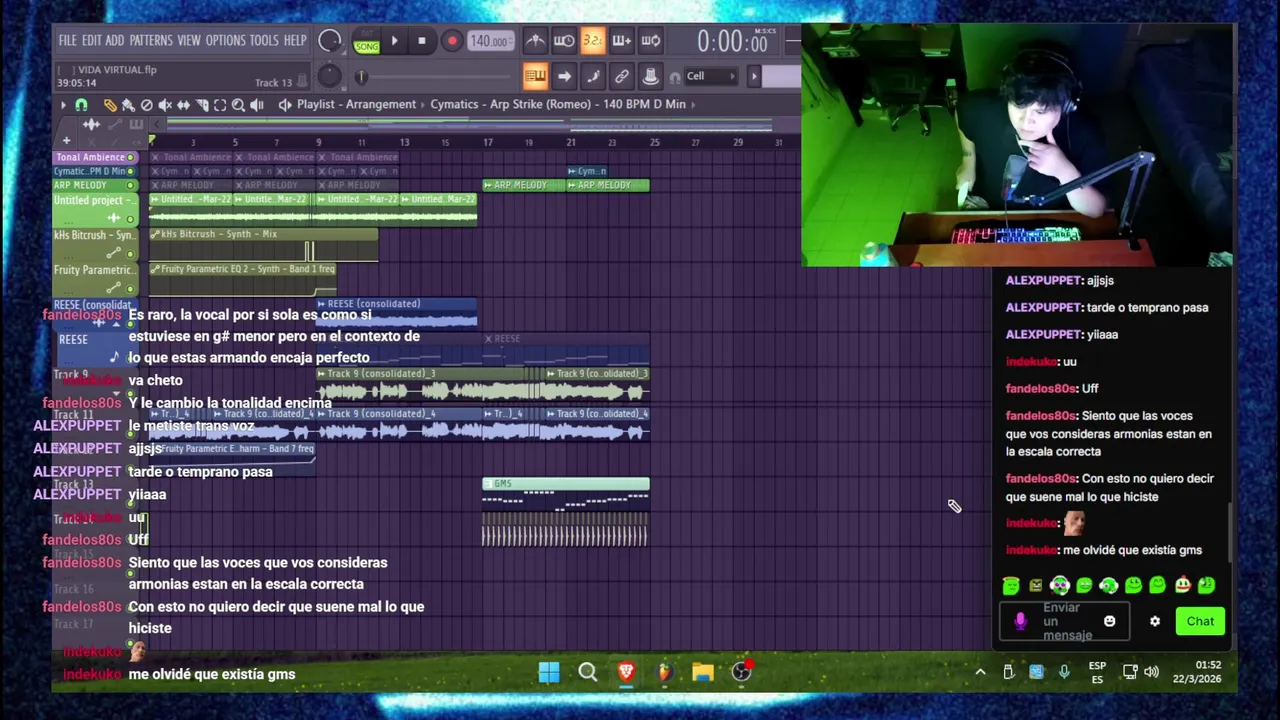Click the Chat button
The height and width of the screenshot is (720, 1280).
coord(1200,621)
